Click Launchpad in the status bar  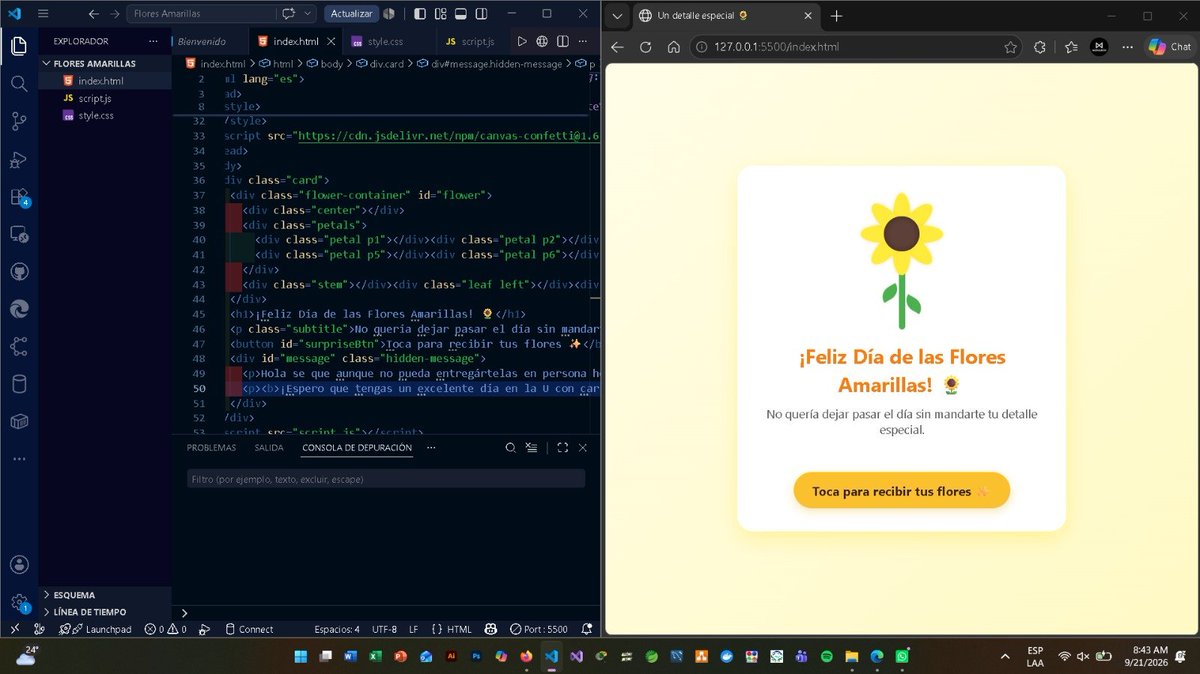(x=96, y=629)
